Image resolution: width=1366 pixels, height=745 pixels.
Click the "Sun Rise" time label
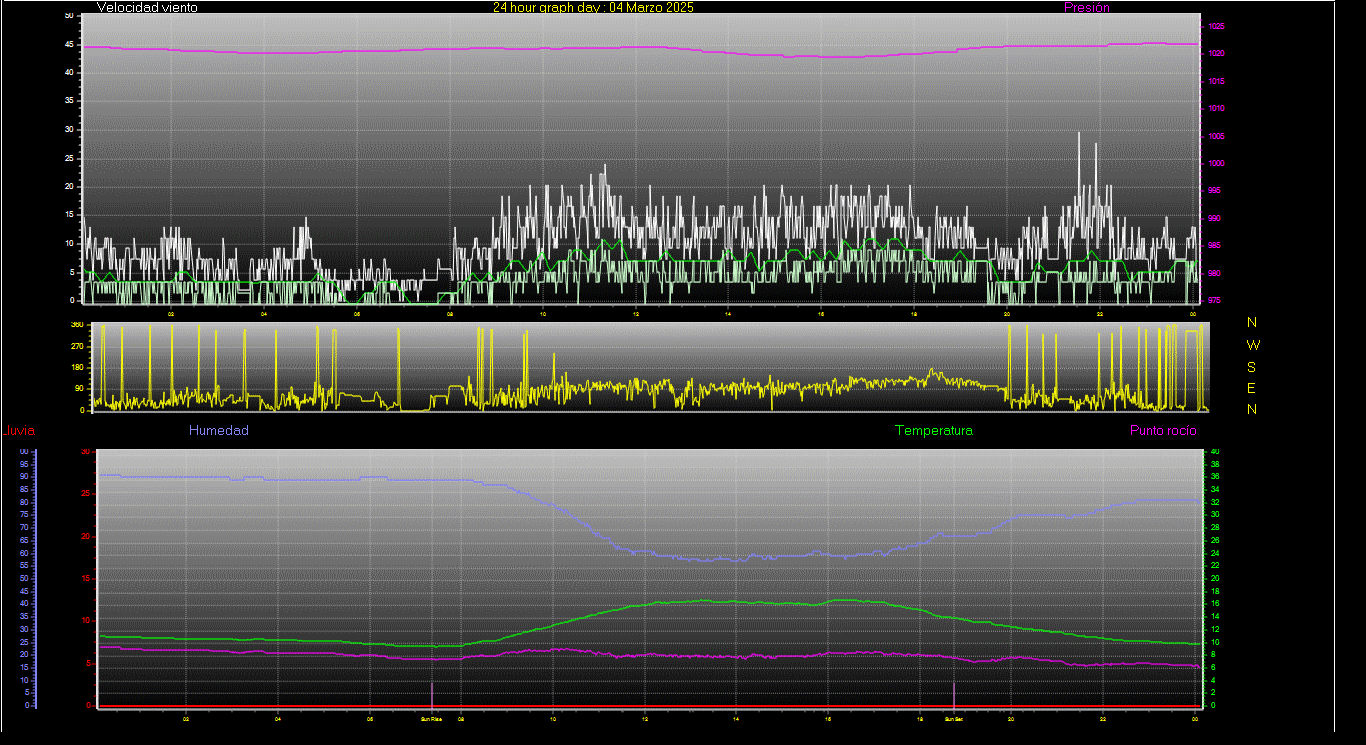tap(431, 718)
